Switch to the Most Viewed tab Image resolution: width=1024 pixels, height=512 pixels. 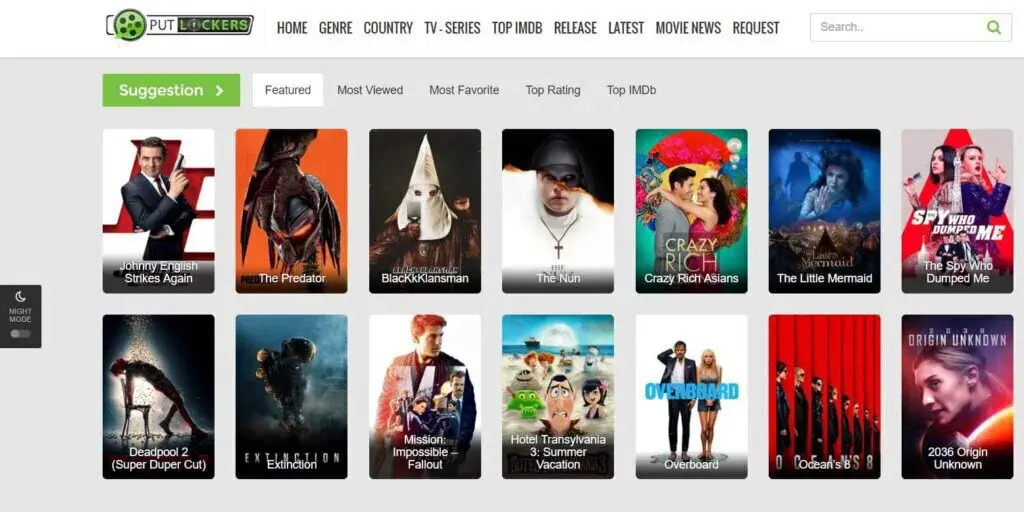coord(370,90)
